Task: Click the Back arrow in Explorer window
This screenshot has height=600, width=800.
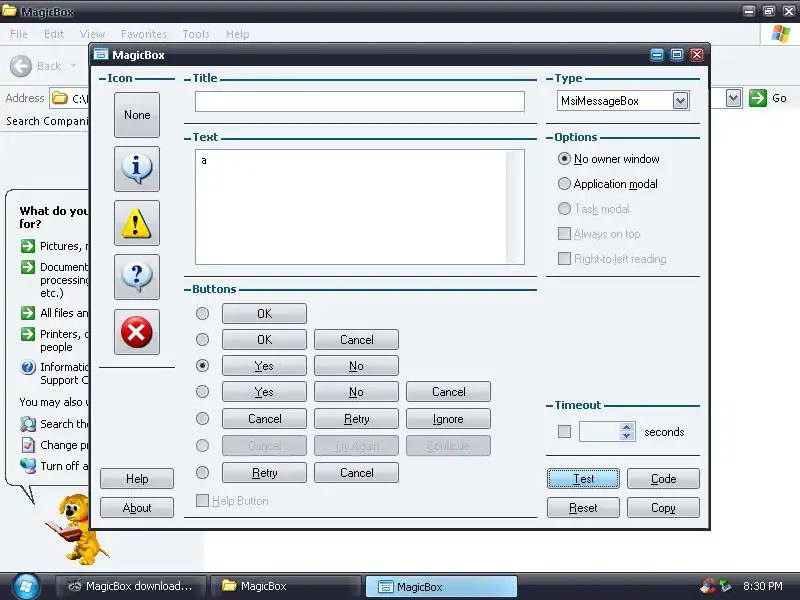Action: click(x=21, y=66)
